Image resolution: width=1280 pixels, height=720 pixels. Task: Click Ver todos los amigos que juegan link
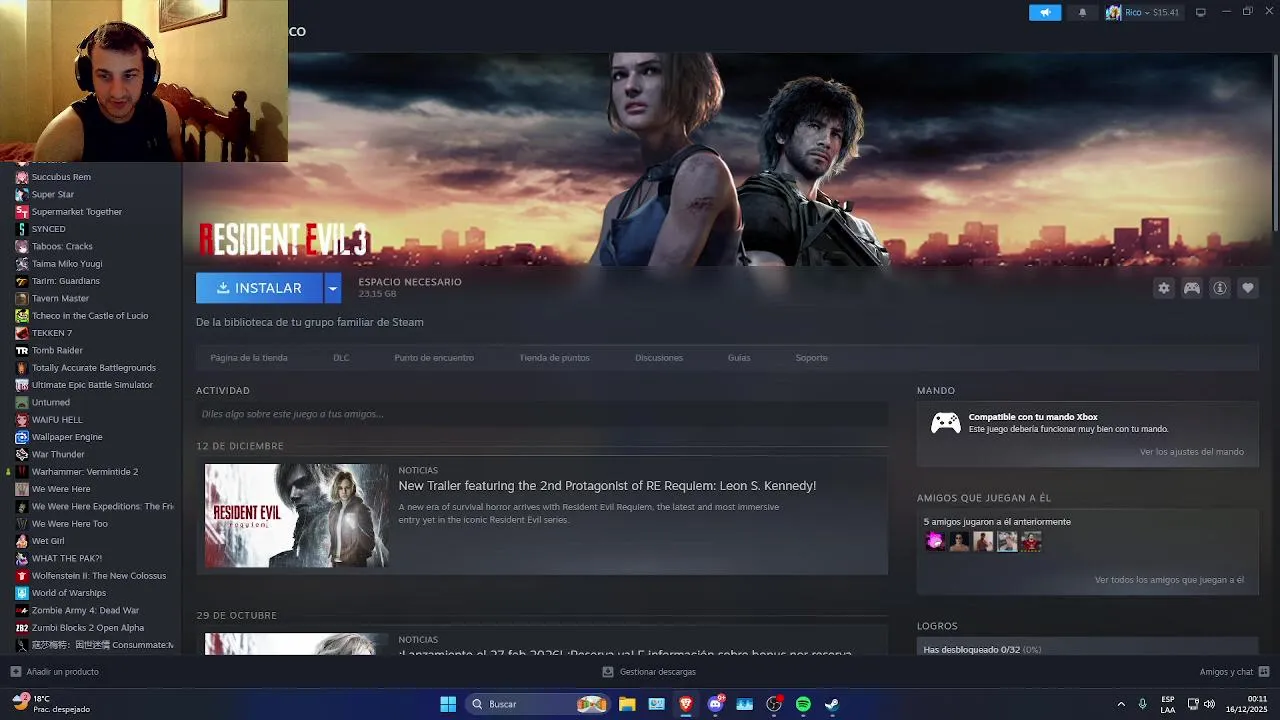point(1169,580)
